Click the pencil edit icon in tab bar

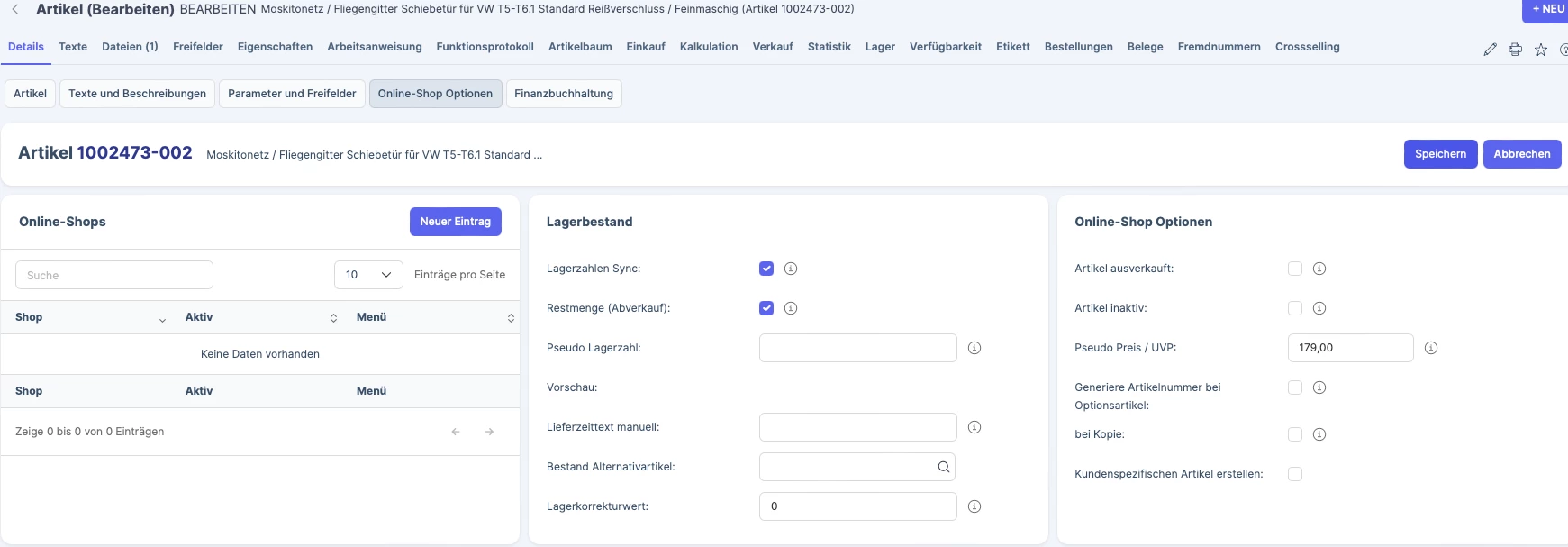tap(1491, 50)
